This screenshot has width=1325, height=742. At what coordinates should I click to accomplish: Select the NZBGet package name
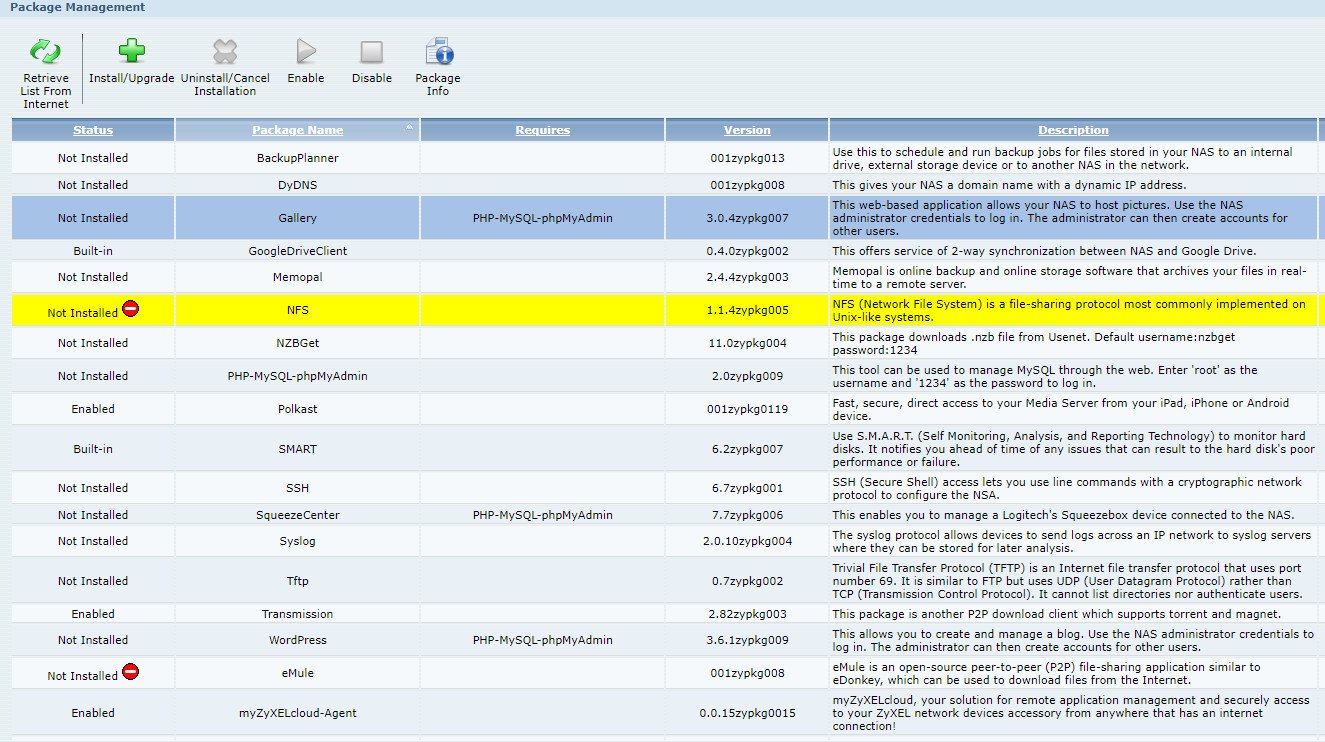pyautogui.click(x=297, y=343)
